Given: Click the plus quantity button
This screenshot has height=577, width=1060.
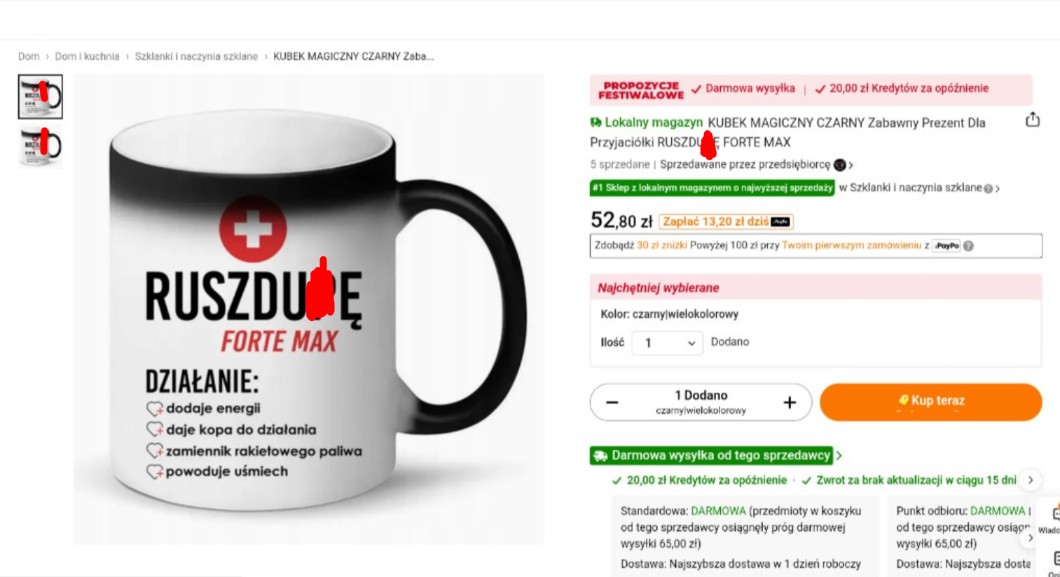Looking at the screenshot, I should click(790, 402).
